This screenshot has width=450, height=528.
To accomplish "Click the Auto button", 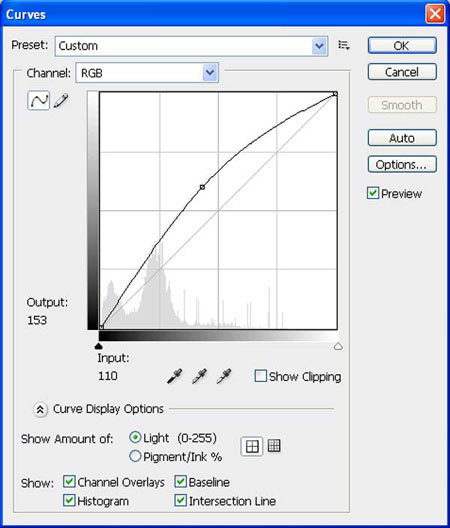I will tap(402, 138).
